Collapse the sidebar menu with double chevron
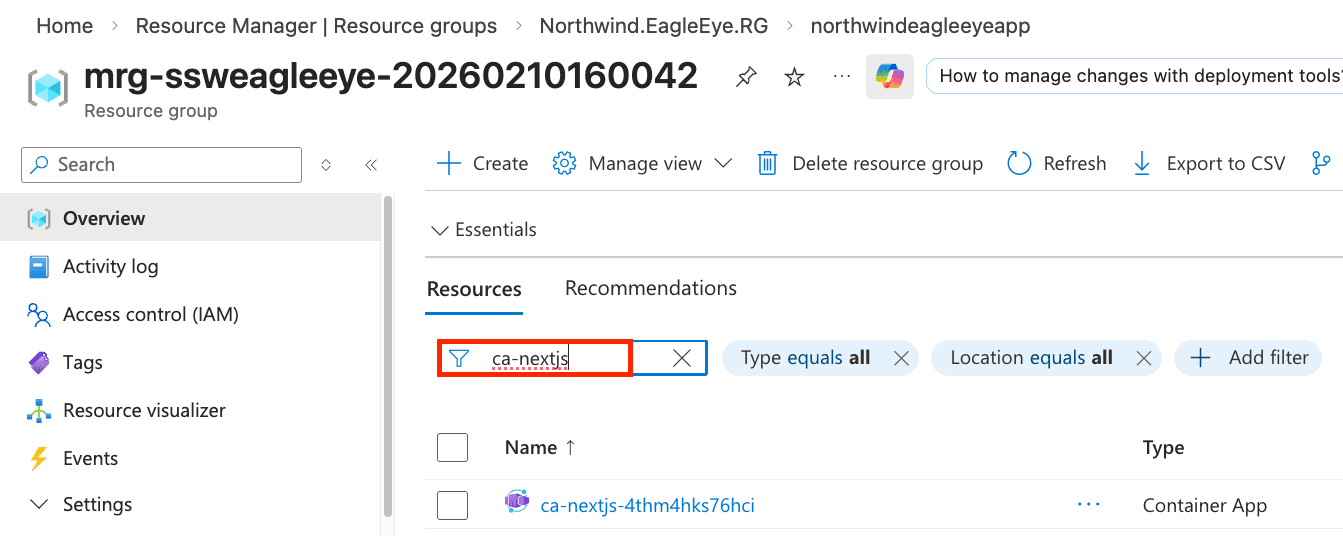The image size is (1343, 536). pos(371,165)
